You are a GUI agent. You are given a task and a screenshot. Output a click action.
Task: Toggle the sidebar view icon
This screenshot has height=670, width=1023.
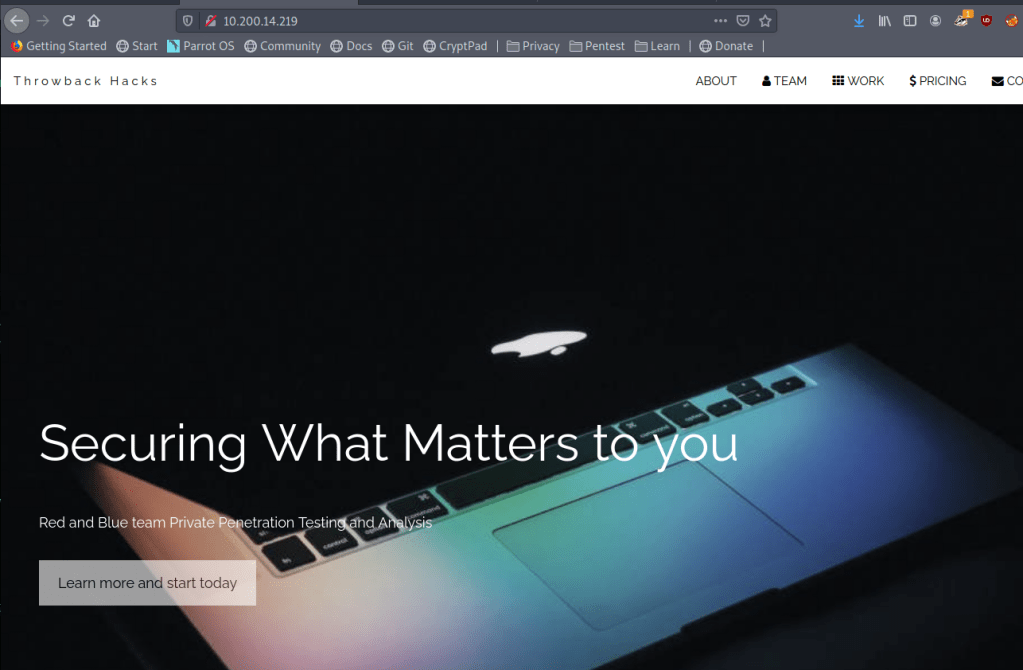910,21
